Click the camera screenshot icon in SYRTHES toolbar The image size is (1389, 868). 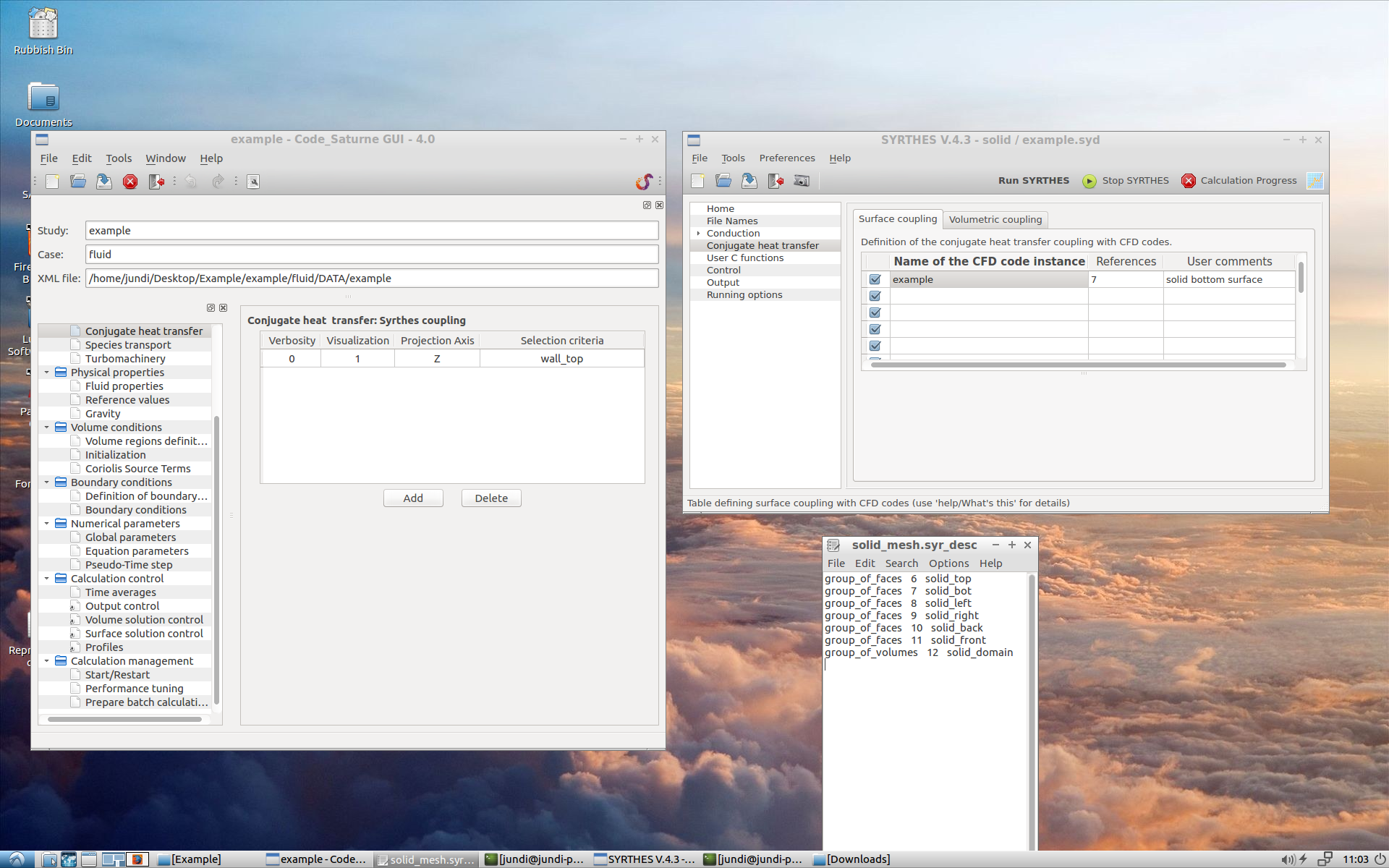[802, 181]
